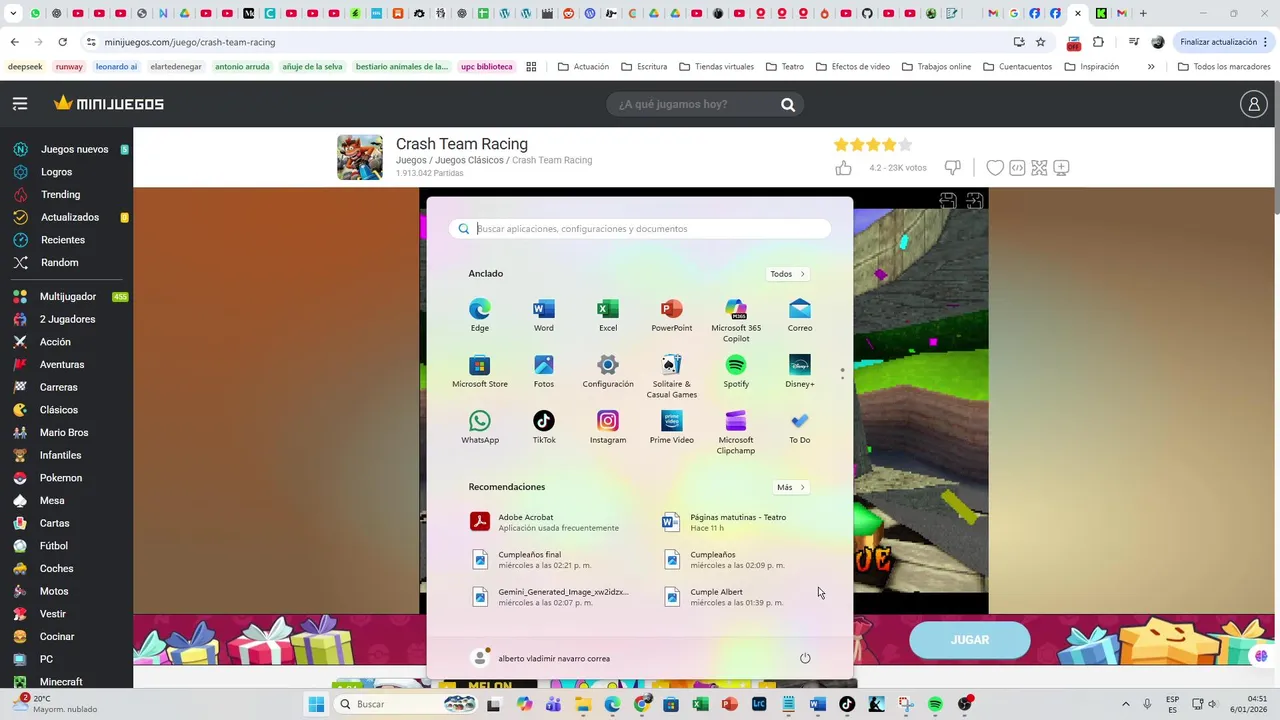Click the Minijuegos logo

[109, 104]
